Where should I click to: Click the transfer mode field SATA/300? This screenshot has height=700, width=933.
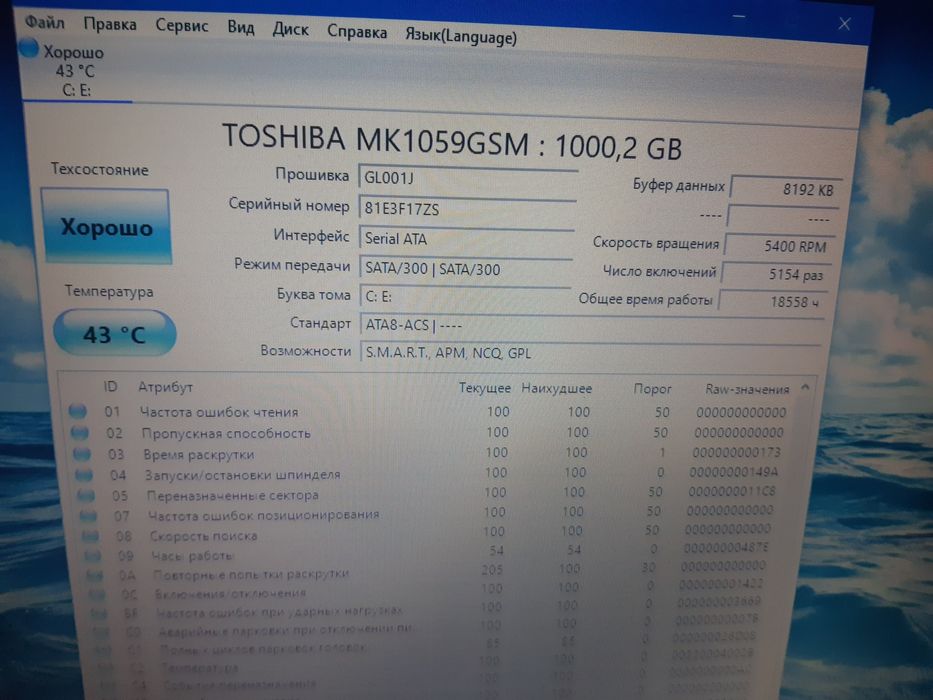pyautogui.click(x=466, y=268)
